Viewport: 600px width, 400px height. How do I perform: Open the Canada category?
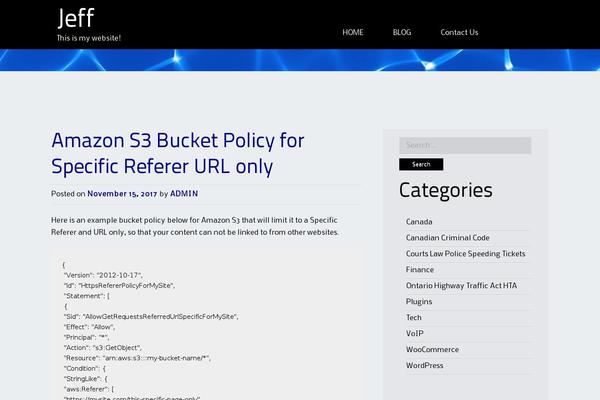coord(419,222)
